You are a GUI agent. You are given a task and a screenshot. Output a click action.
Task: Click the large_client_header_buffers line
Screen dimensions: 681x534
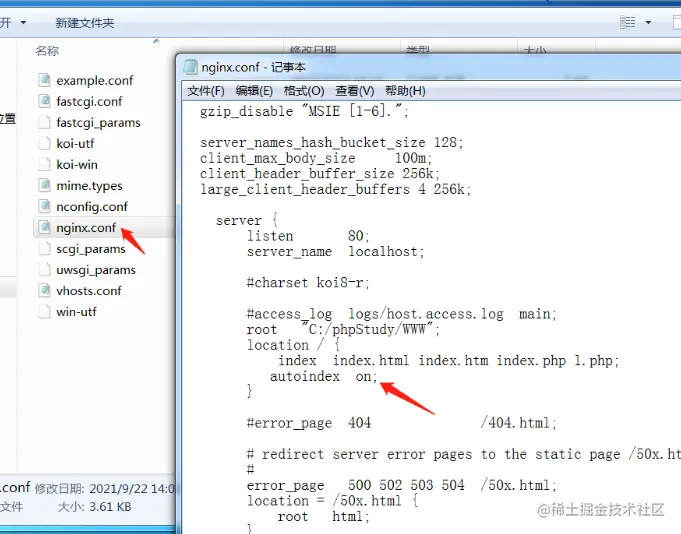click(335, 190)
